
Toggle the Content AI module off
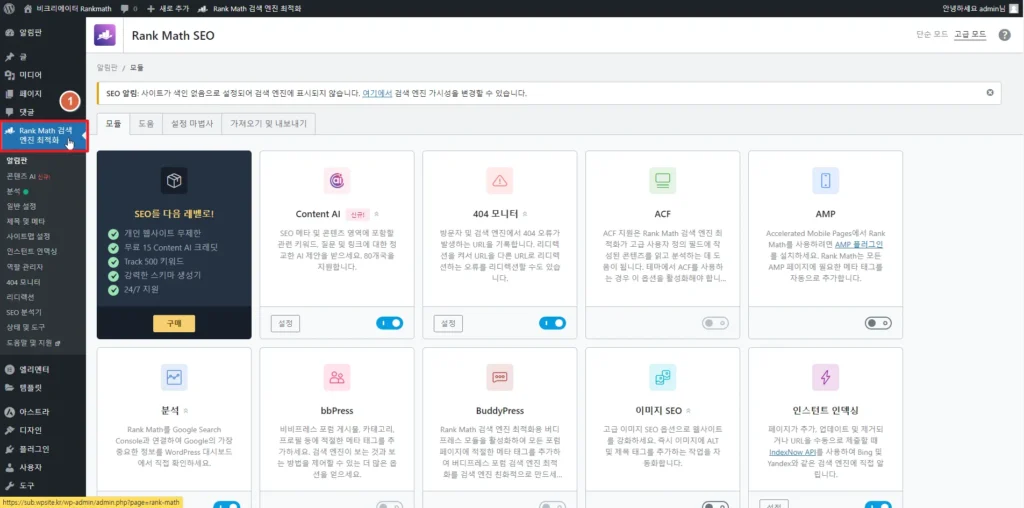390,323
